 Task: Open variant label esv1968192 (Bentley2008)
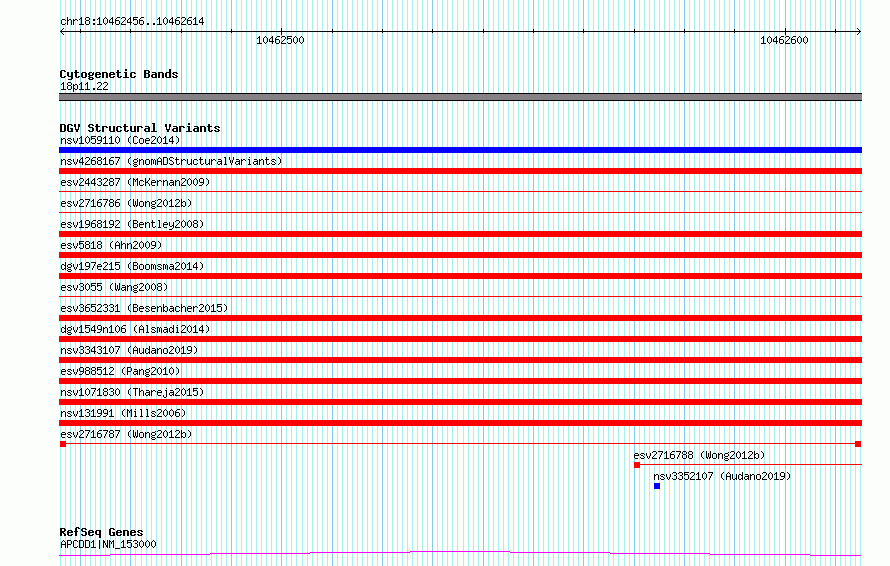[x=132, y=224]
